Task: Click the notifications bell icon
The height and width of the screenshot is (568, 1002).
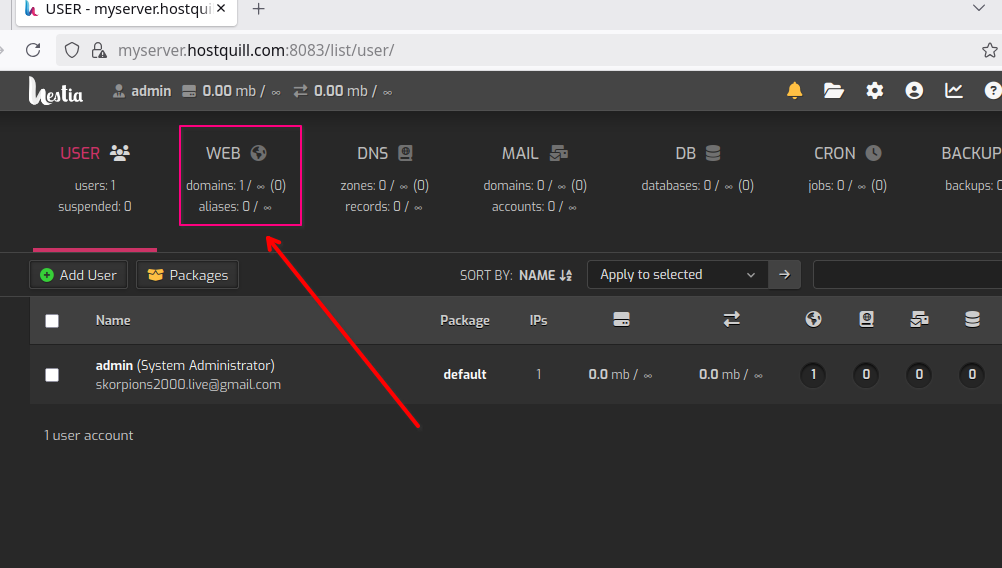Action: click(x=794, y=91)
